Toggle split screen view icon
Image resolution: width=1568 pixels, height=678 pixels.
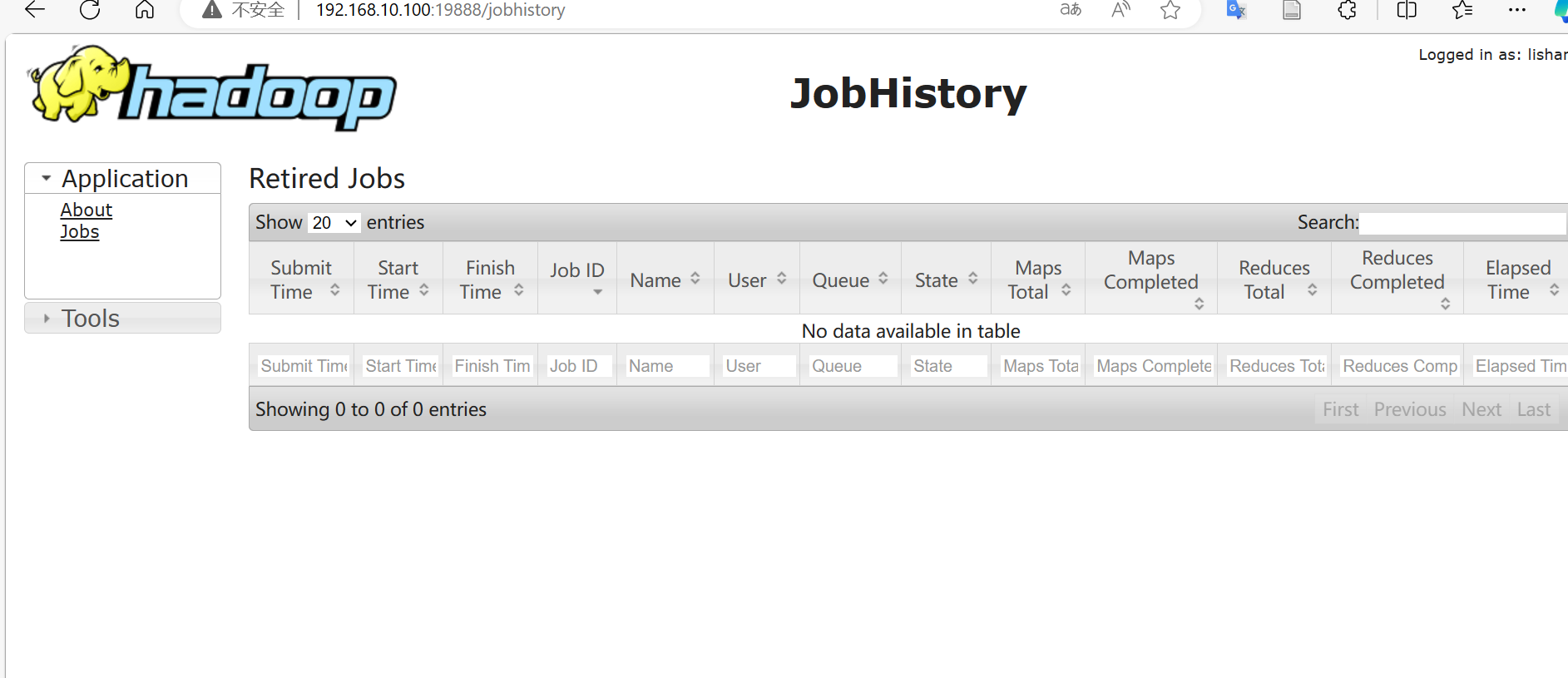tap(1407, 10)
